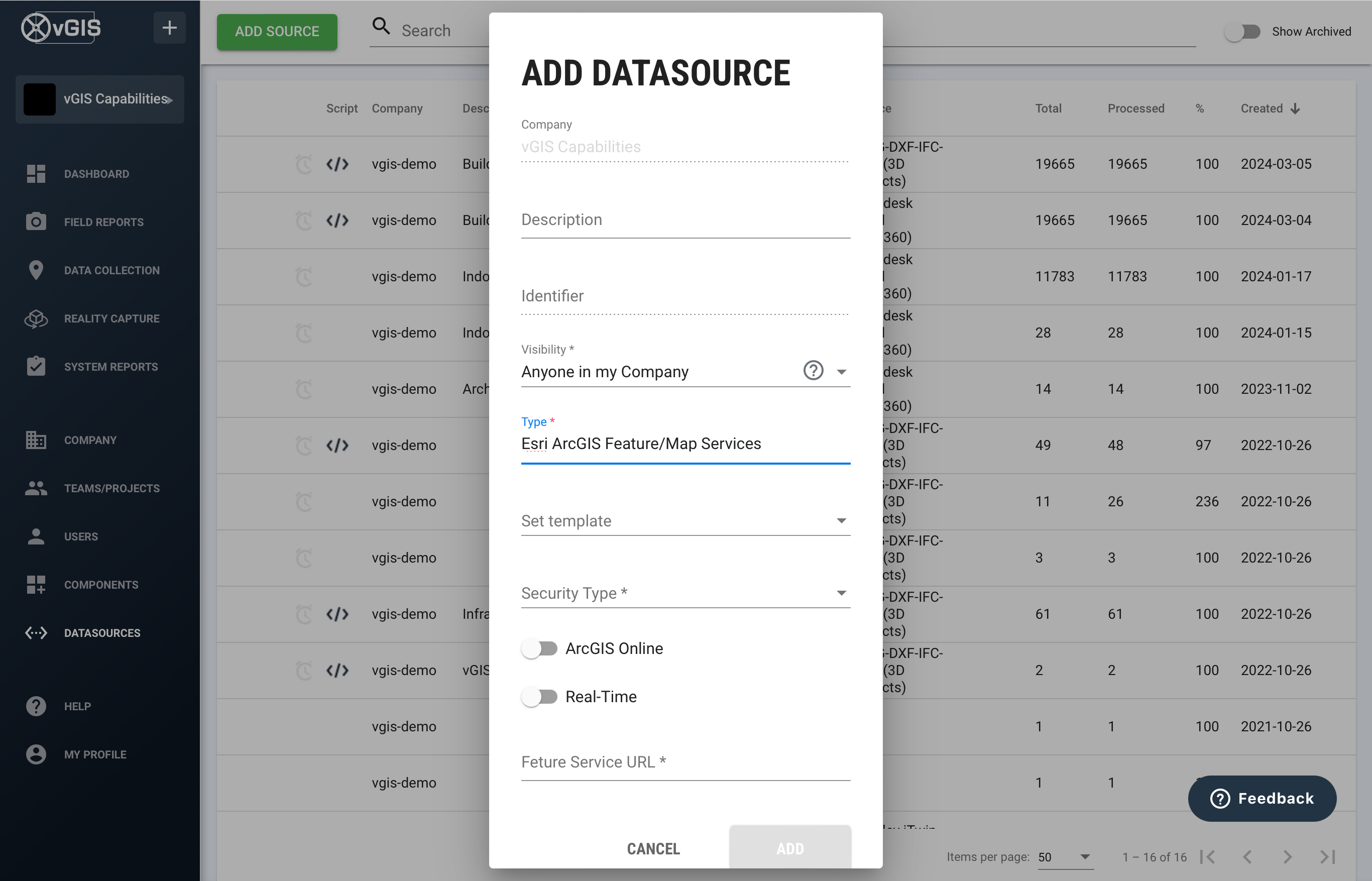Open the Visibility dropdown arrow

(841, 372)
